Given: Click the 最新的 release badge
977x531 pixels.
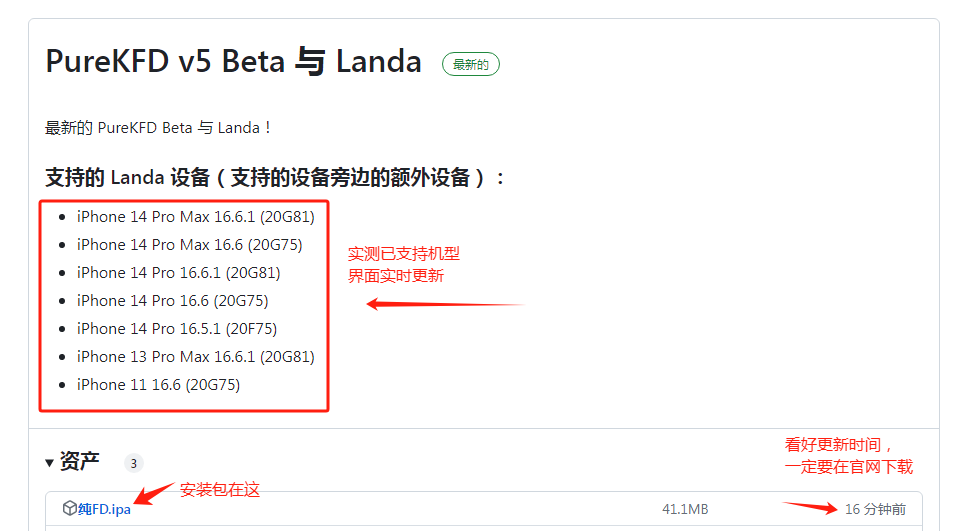Looking at the screenshot, I should (x=471, y=64).
